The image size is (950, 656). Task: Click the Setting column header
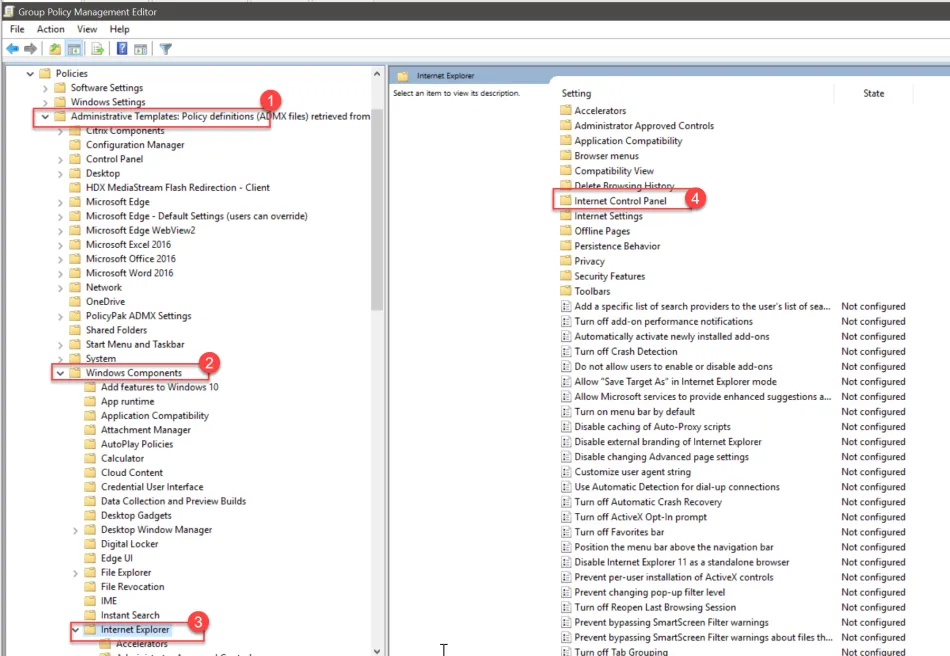point(577,93)
